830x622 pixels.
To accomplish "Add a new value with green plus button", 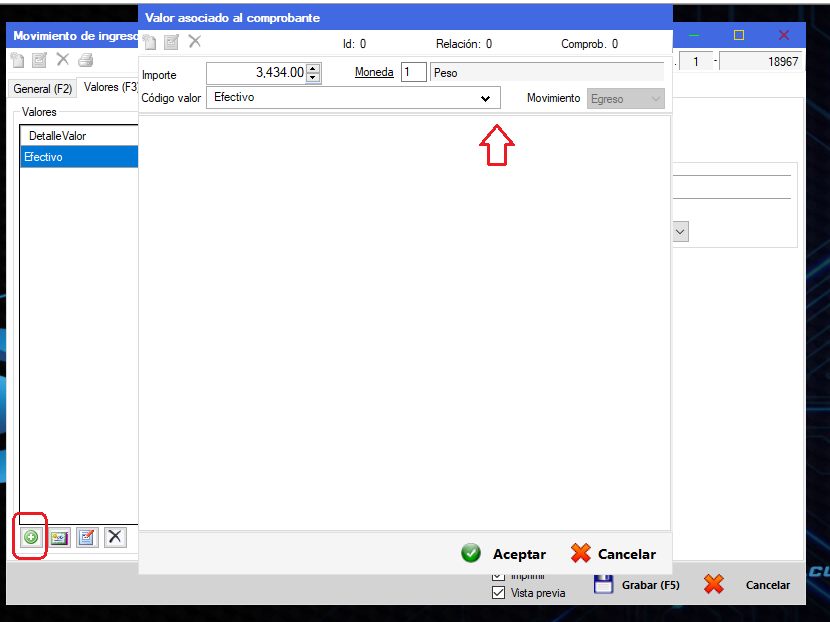I will click(x=31, y=537).
